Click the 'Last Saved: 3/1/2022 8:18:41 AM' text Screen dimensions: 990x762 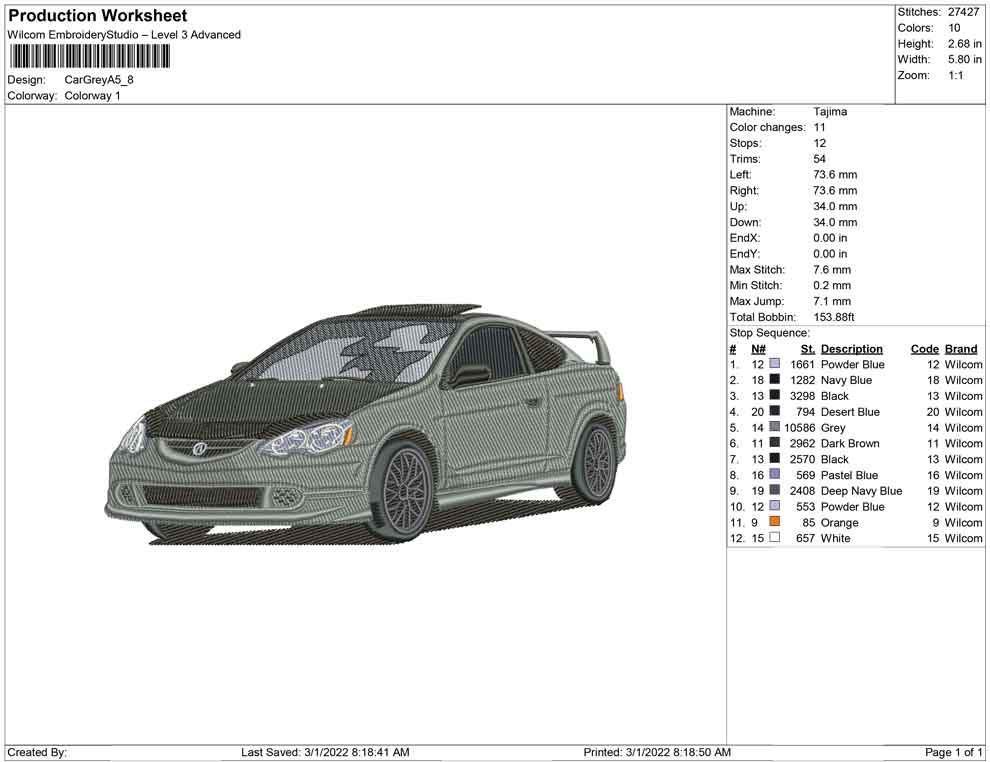[325, 752]
